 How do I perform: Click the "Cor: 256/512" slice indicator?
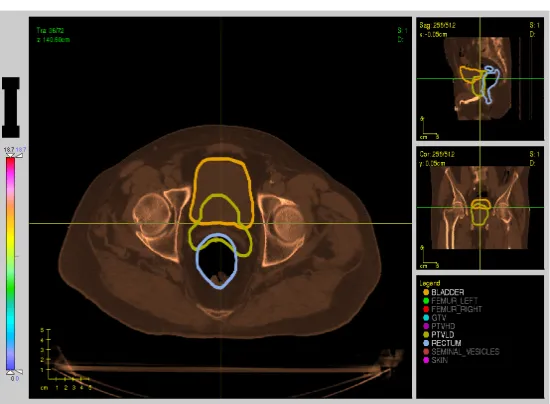click(x=437, y=154)
